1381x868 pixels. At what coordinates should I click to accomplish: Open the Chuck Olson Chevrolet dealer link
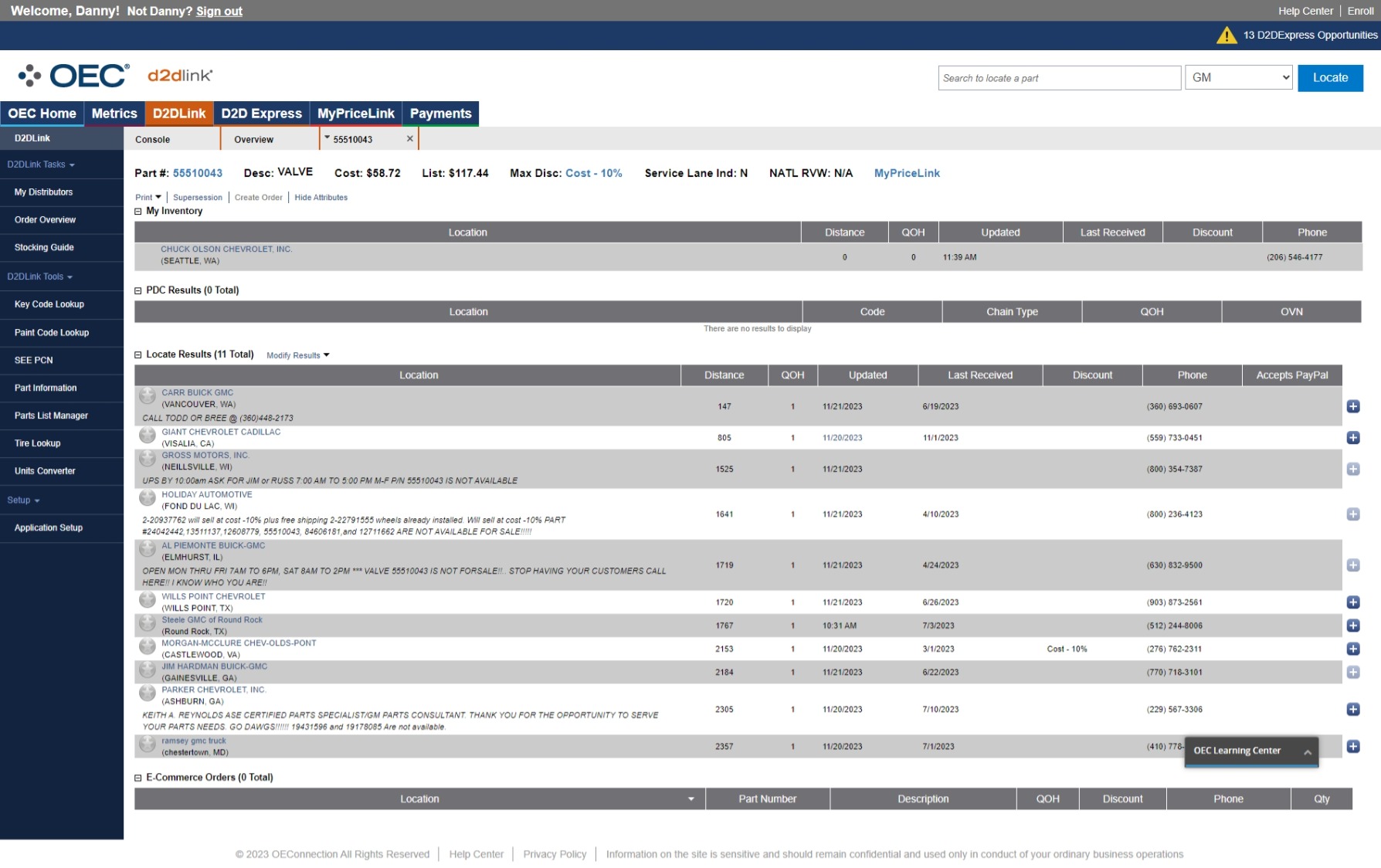point(226,249)
